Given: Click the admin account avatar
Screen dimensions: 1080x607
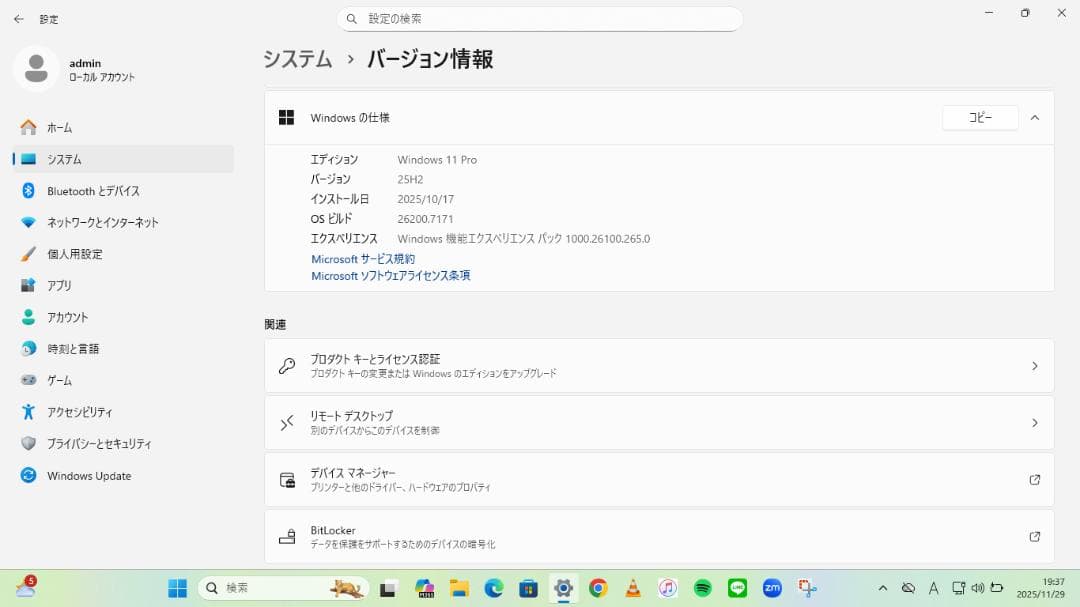Looking at the screenshot, I should tap(36, 69).
